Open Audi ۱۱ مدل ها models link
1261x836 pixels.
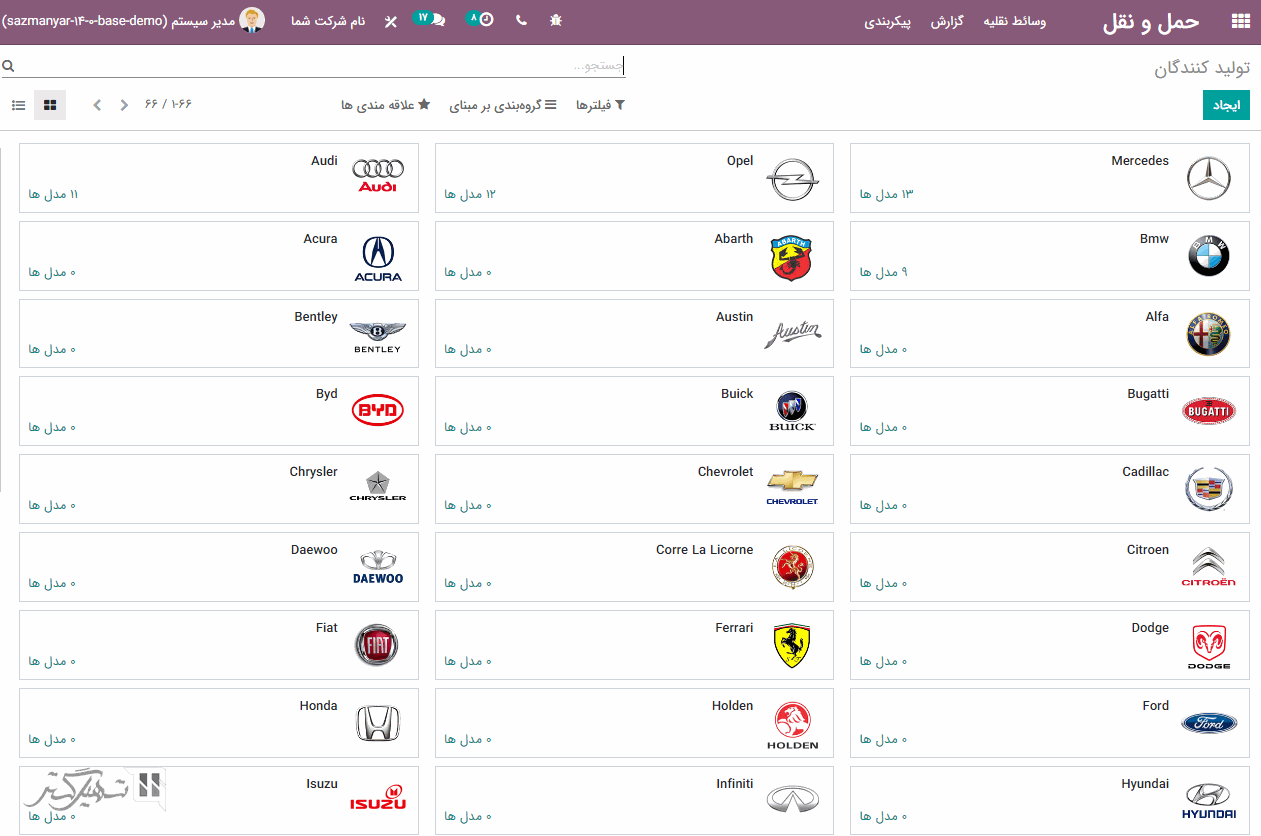point(54,194)
